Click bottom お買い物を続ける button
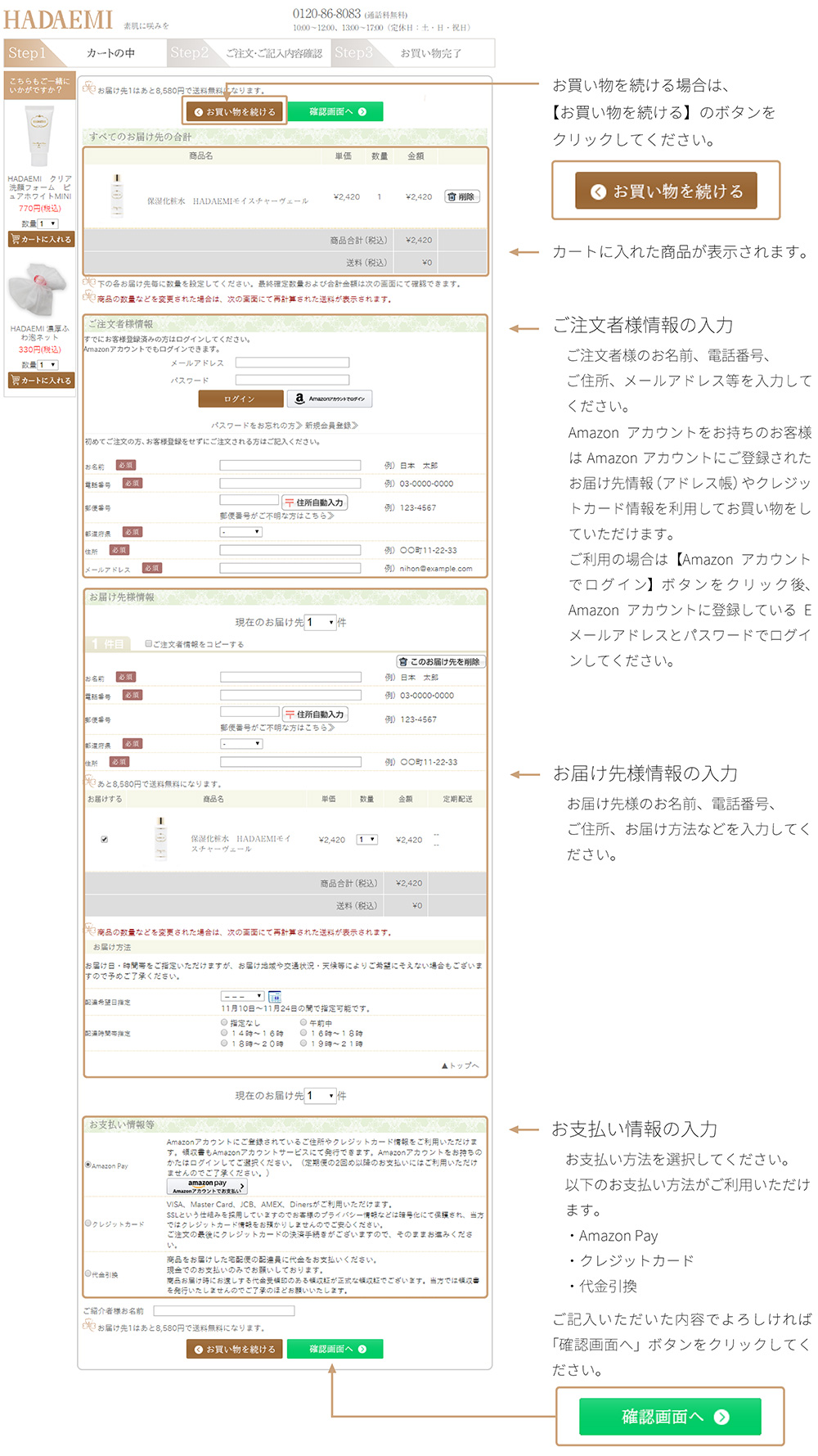Image resolution: width=818 pixels, height=1456 pixels. [235, 1349]
